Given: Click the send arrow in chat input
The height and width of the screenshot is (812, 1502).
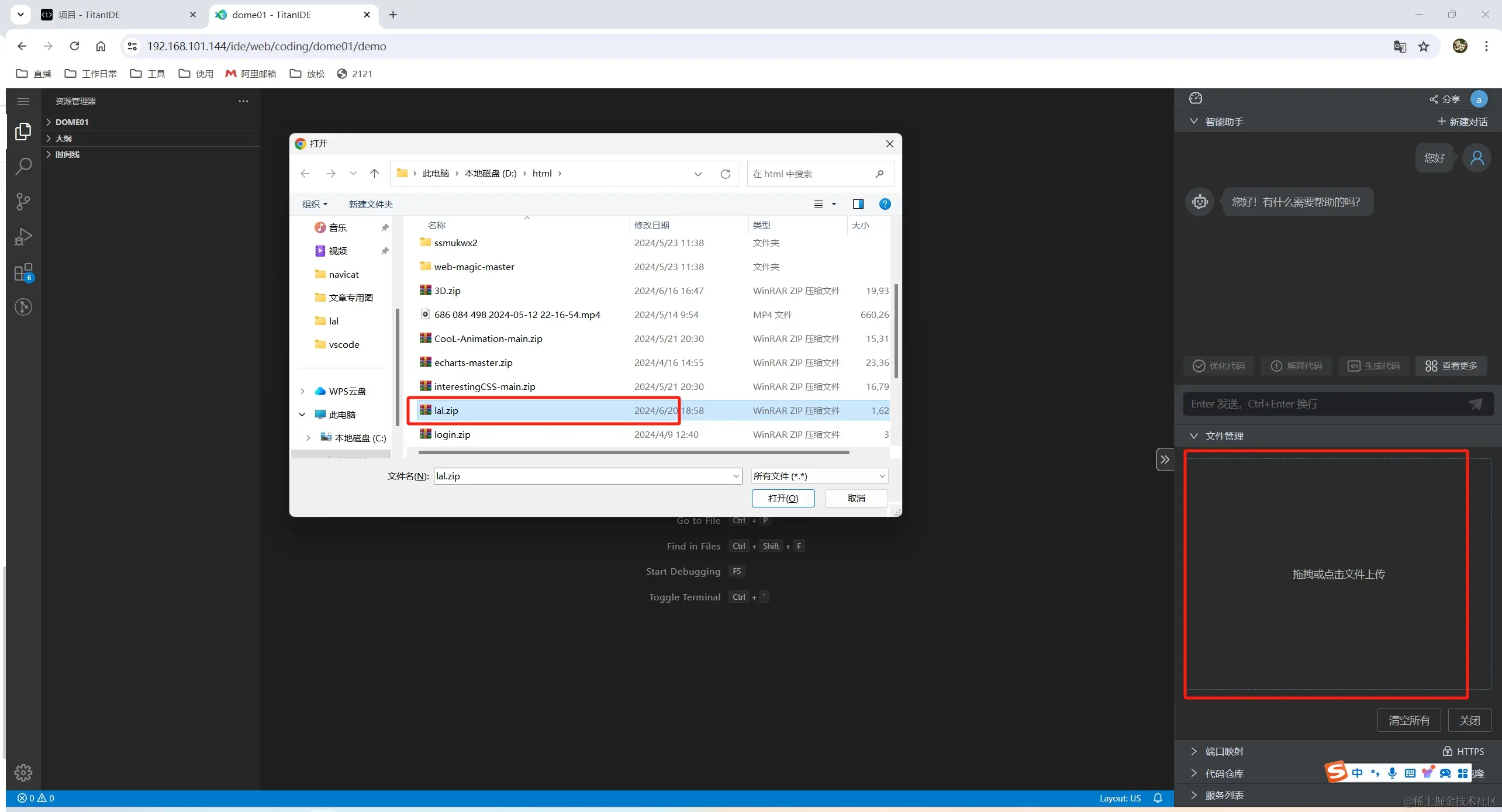Looking at the screenshot, I should coord(1475,404).
